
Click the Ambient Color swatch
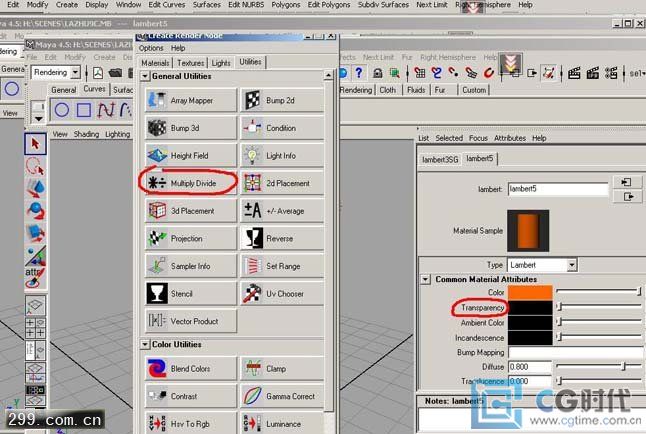click(530, 322)
